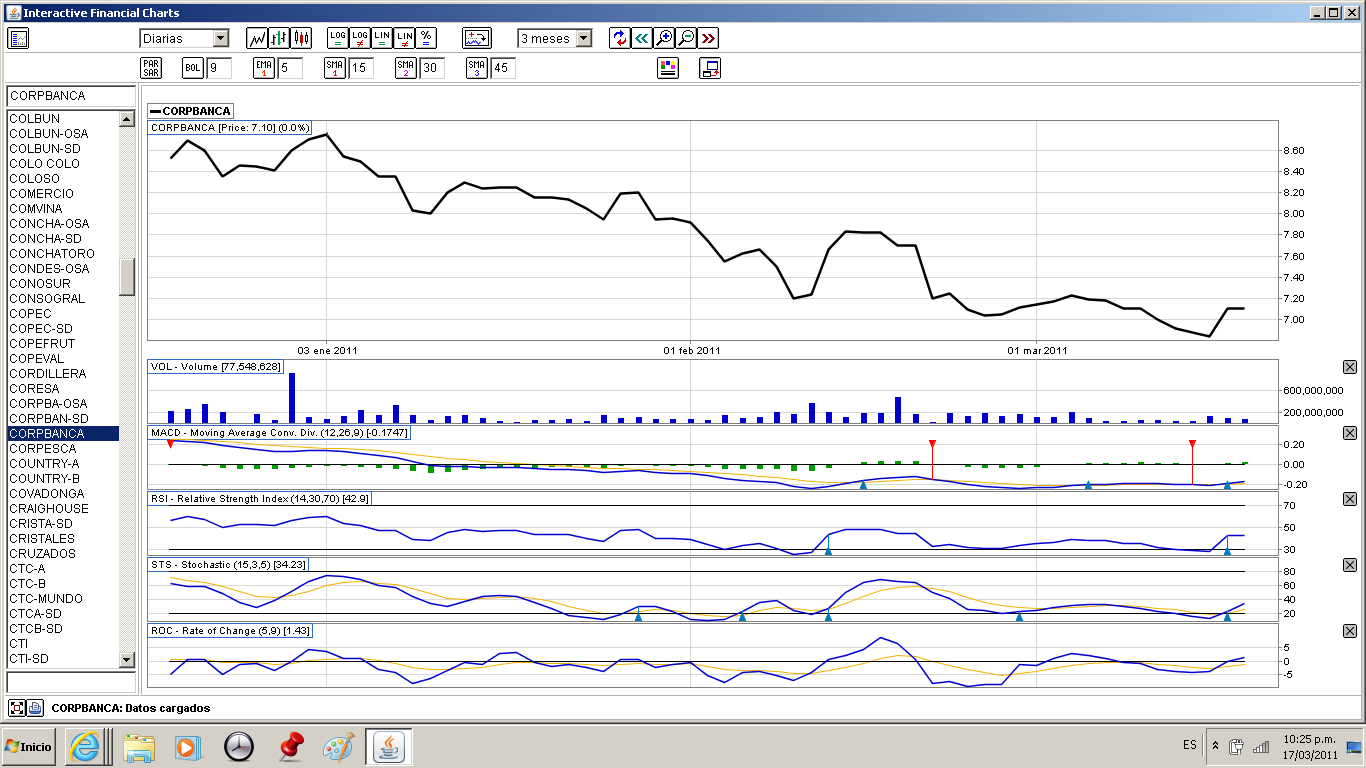Screen dimensions: 1366x768
Task: Edit SMA 1 period field showing 15
Action: [x=361, y=68]
